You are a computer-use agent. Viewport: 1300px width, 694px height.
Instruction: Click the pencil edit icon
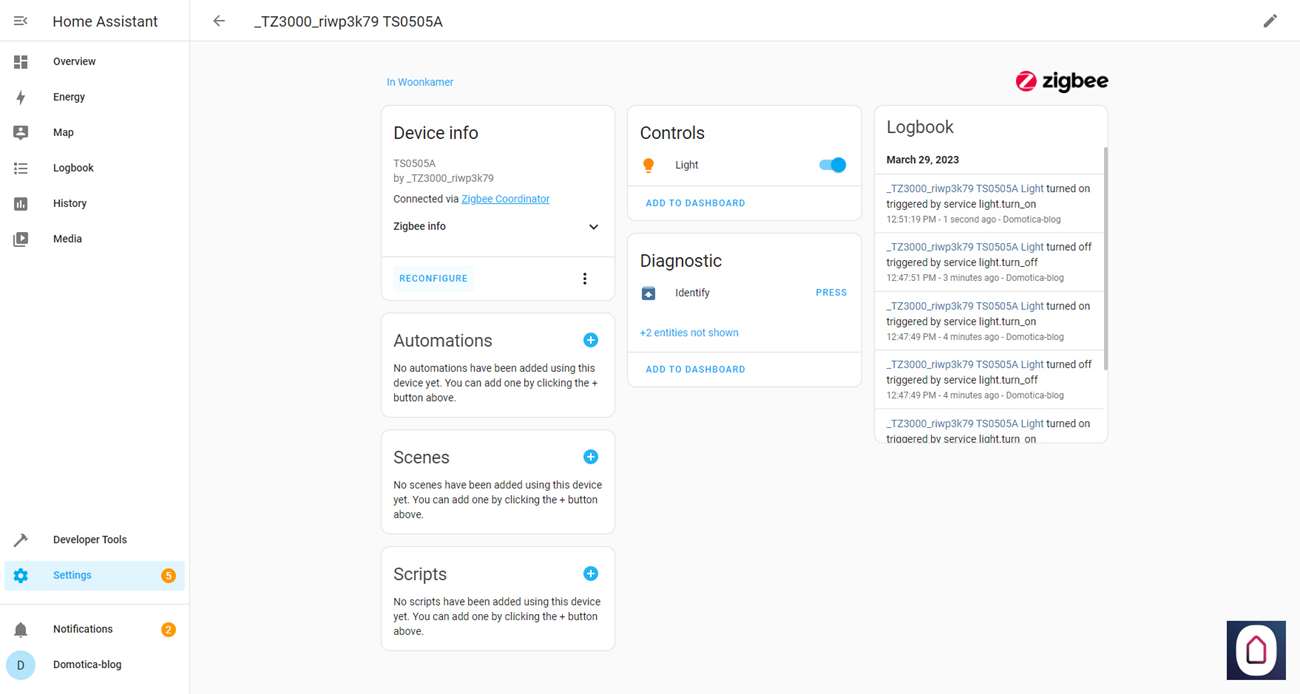1270,21
